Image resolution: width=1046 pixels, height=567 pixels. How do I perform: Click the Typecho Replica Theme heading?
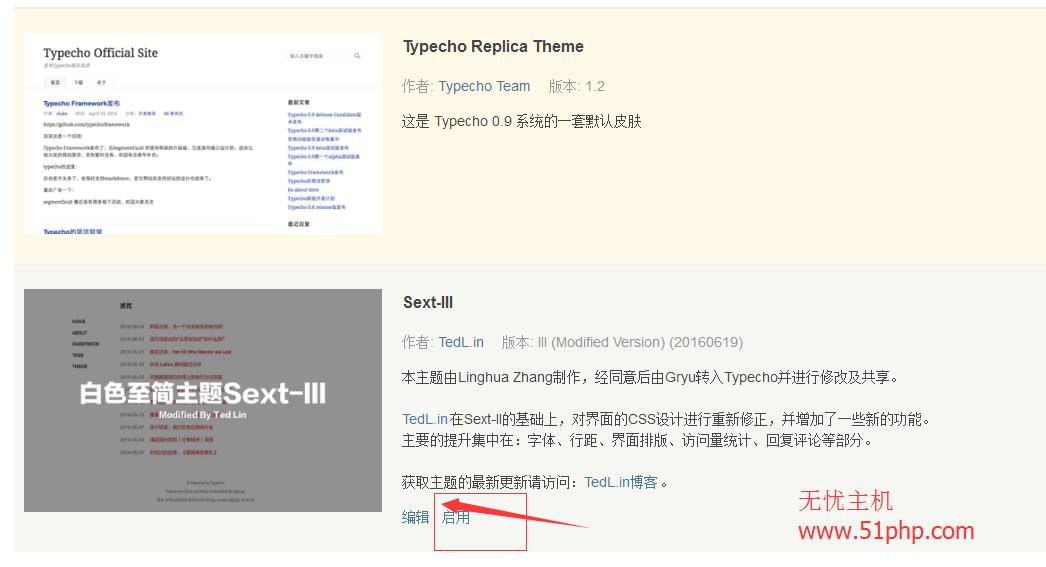[493, 46]
